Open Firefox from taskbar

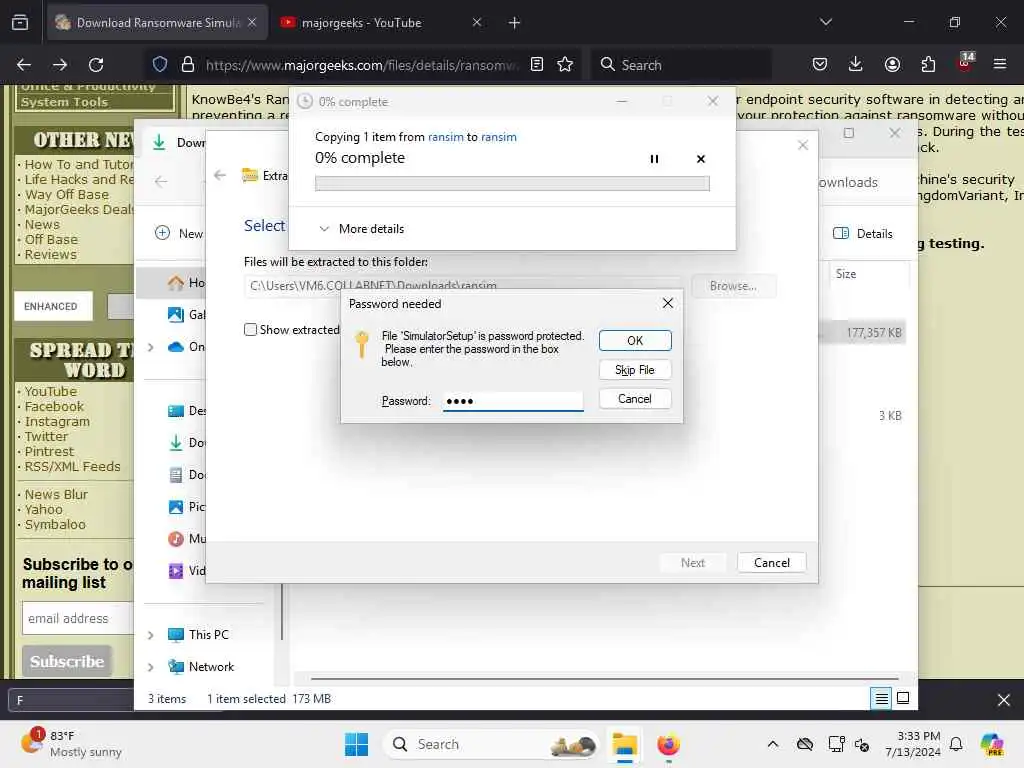coord(668,744)
